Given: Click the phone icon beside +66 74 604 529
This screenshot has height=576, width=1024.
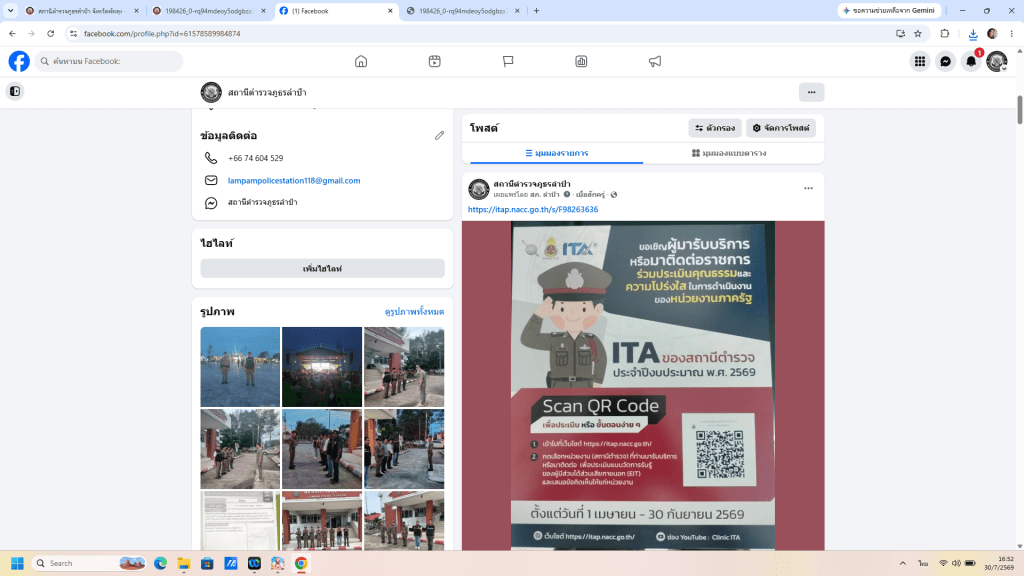Looking at the screenshot, I should pos(211,158).
